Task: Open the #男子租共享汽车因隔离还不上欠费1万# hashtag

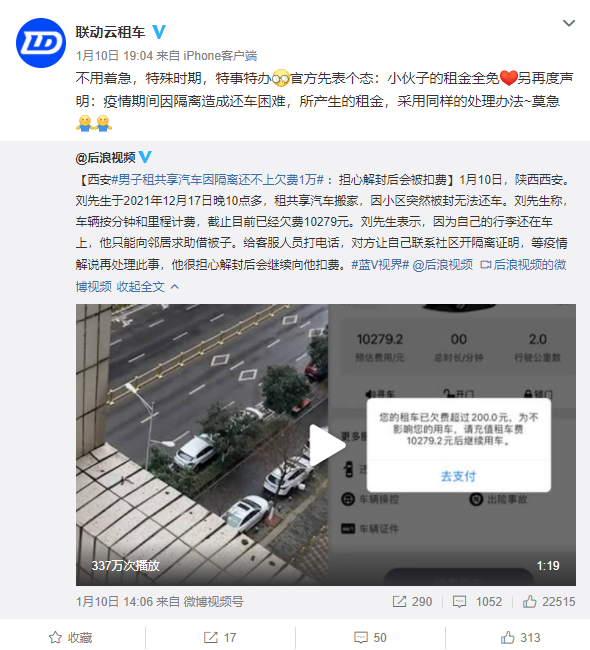Action: (218, 179)
